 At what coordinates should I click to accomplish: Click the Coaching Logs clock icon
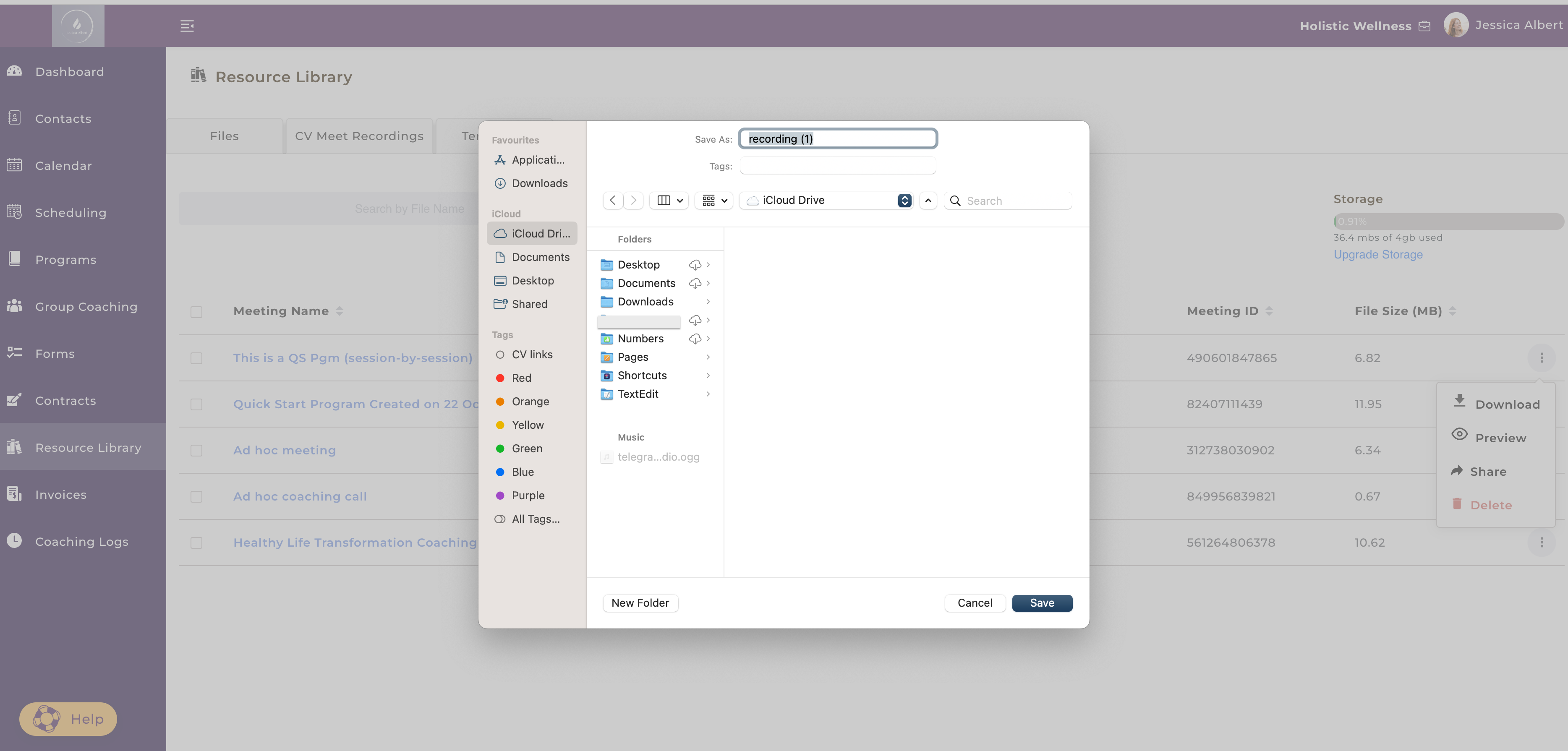click(x=15, y=540)
